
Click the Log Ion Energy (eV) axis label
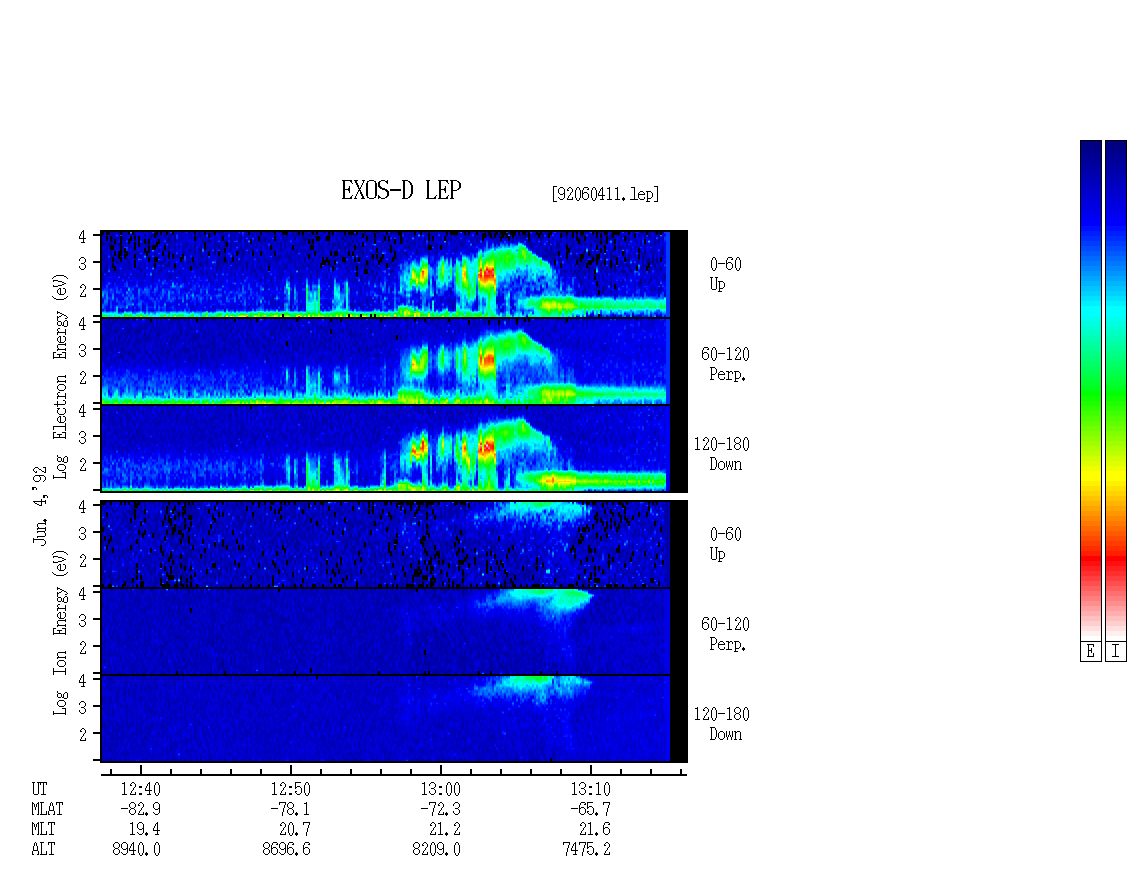point(61,633)
